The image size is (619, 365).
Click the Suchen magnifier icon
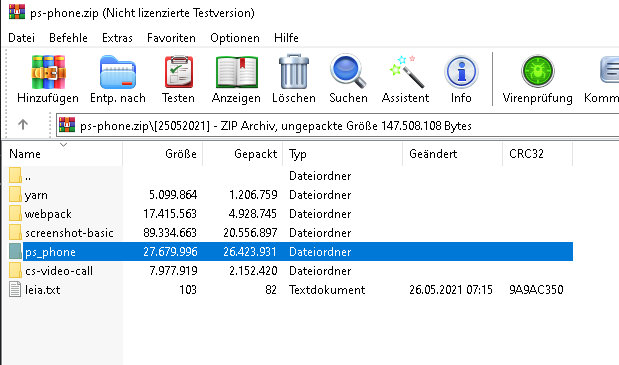(348, 71)
